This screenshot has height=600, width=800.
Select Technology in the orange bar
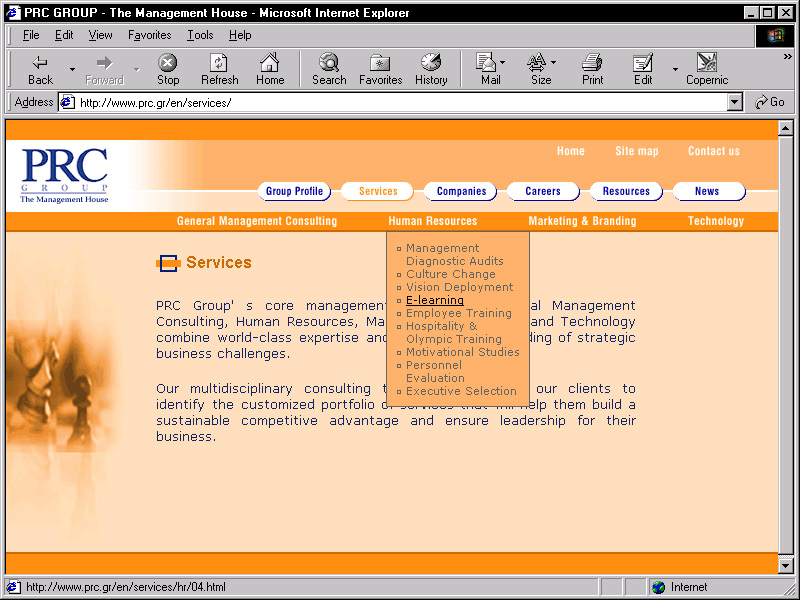pyautogui.click(x=716, y=221)
